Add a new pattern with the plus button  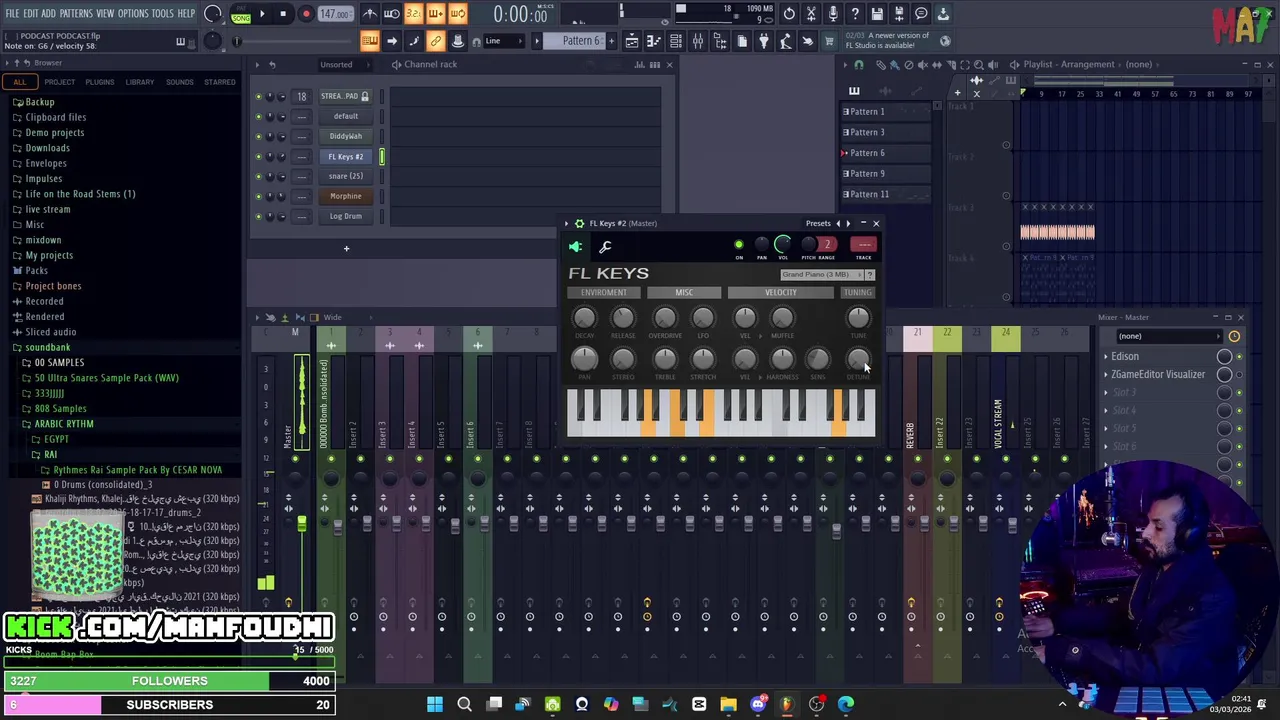click(610, 41)
